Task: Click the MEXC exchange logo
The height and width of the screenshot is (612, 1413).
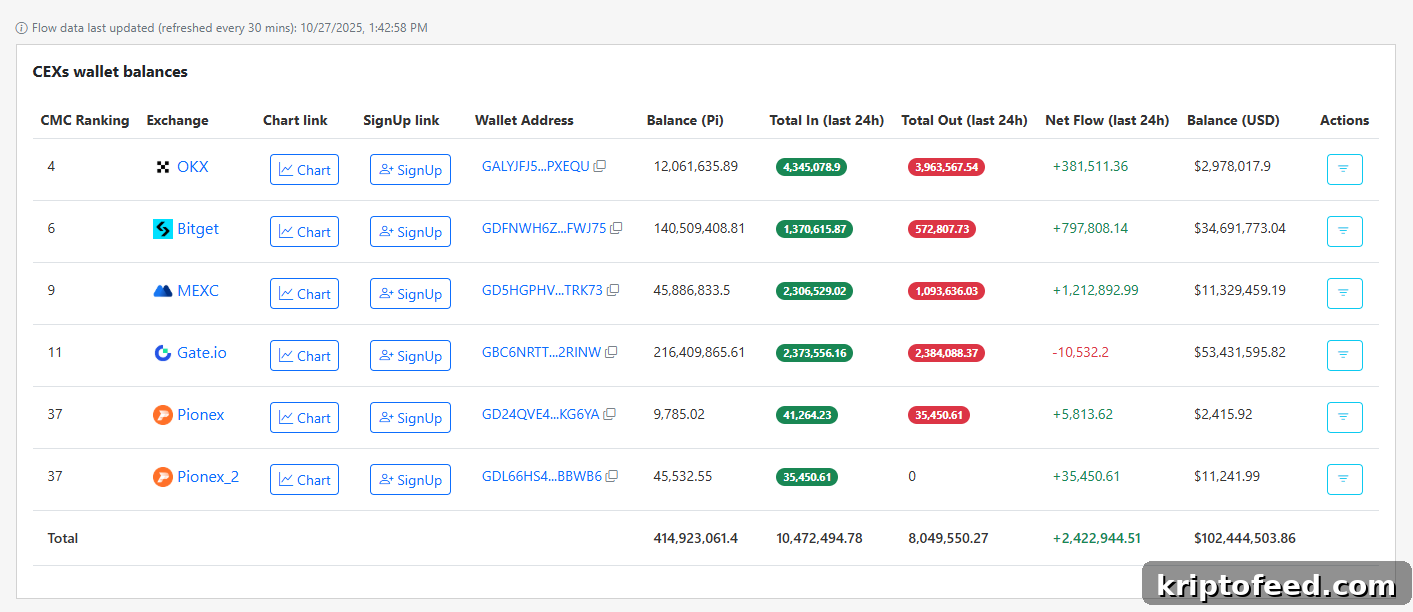Action: coord(163,291)
